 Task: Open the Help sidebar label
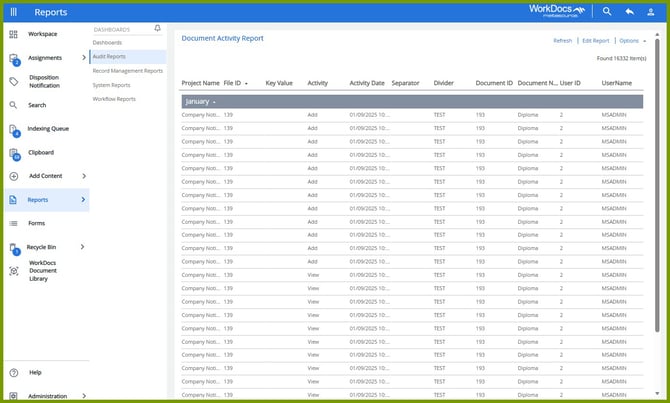click(x=35, y=372)
